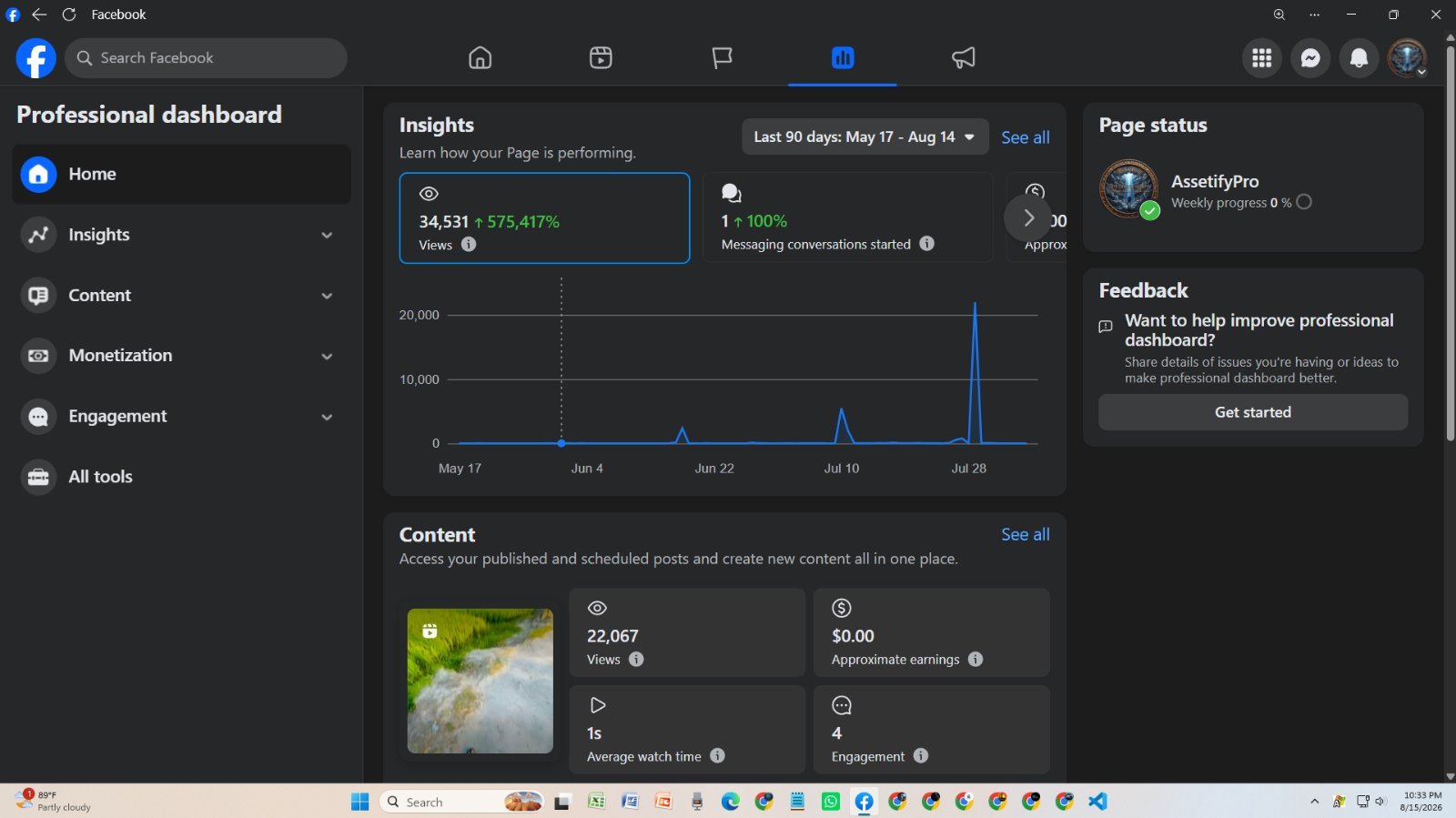Click the info icon beside Insights Views
The width and height of the screenshot is (1456, 818).
tap(469, 244)
